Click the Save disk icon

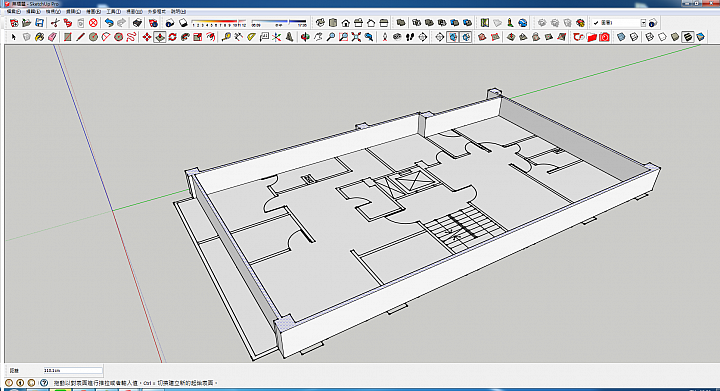point(39,22)
